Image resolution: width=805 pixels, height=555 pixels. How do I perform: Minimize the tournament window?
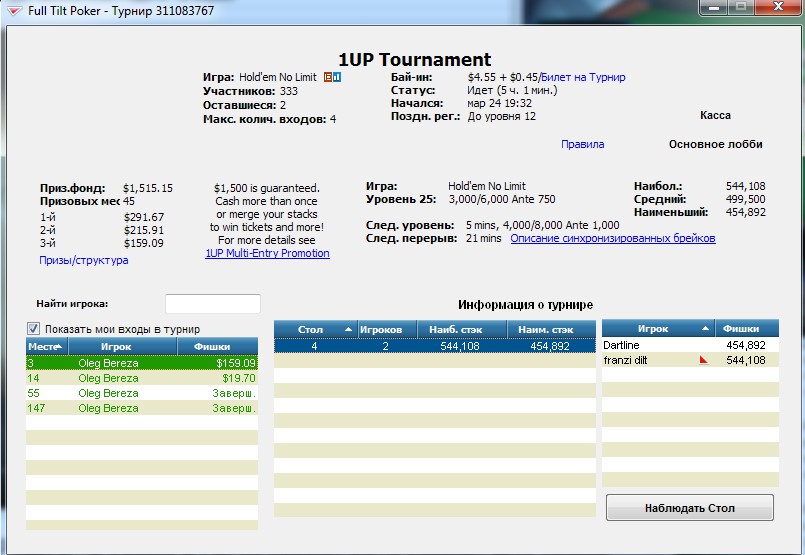click(716, 7)
